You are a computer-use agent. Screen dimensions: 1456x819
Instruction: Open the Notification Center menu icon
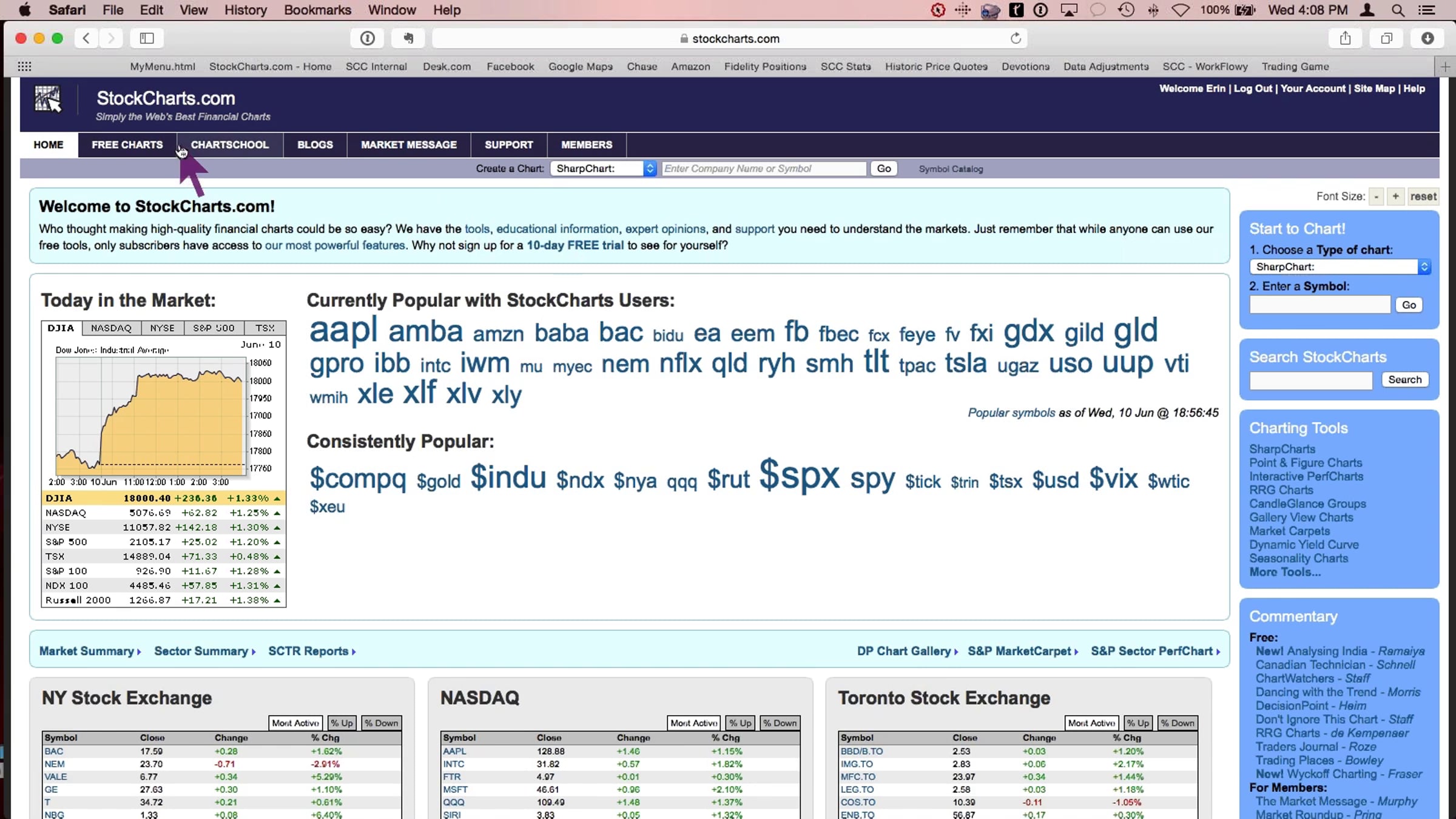pos(1426,10)
